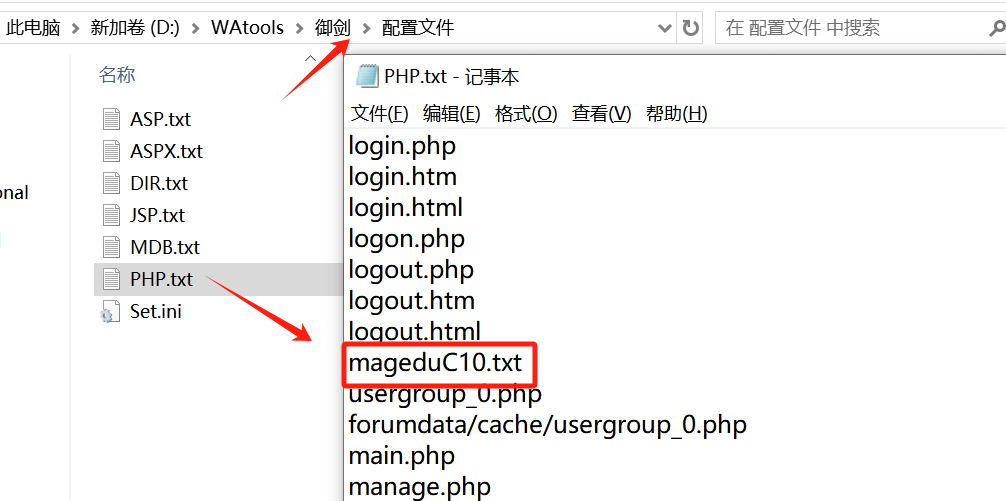
Task: Open the 格式(O) menu in Notepad
Action: [x=526, y=114]
